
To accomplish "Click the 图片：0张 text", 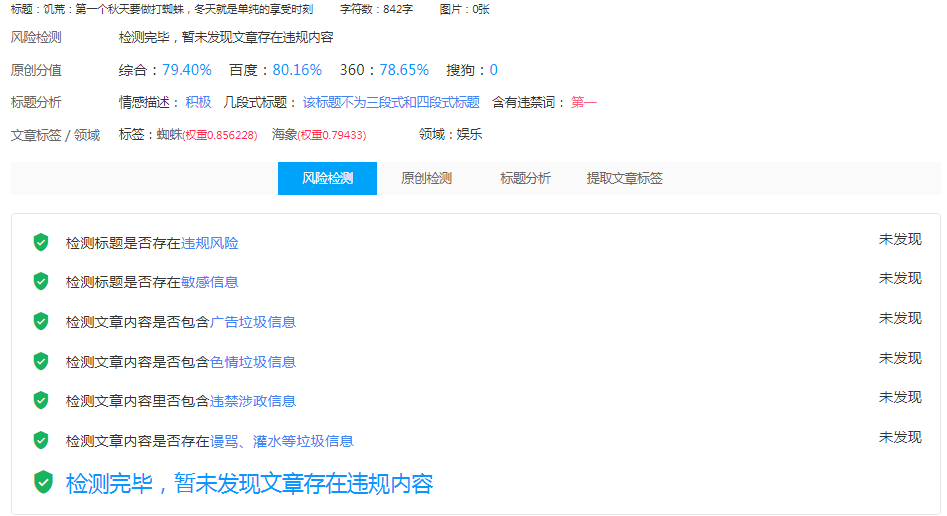I will pyautogui.click(x=464, y=9).
